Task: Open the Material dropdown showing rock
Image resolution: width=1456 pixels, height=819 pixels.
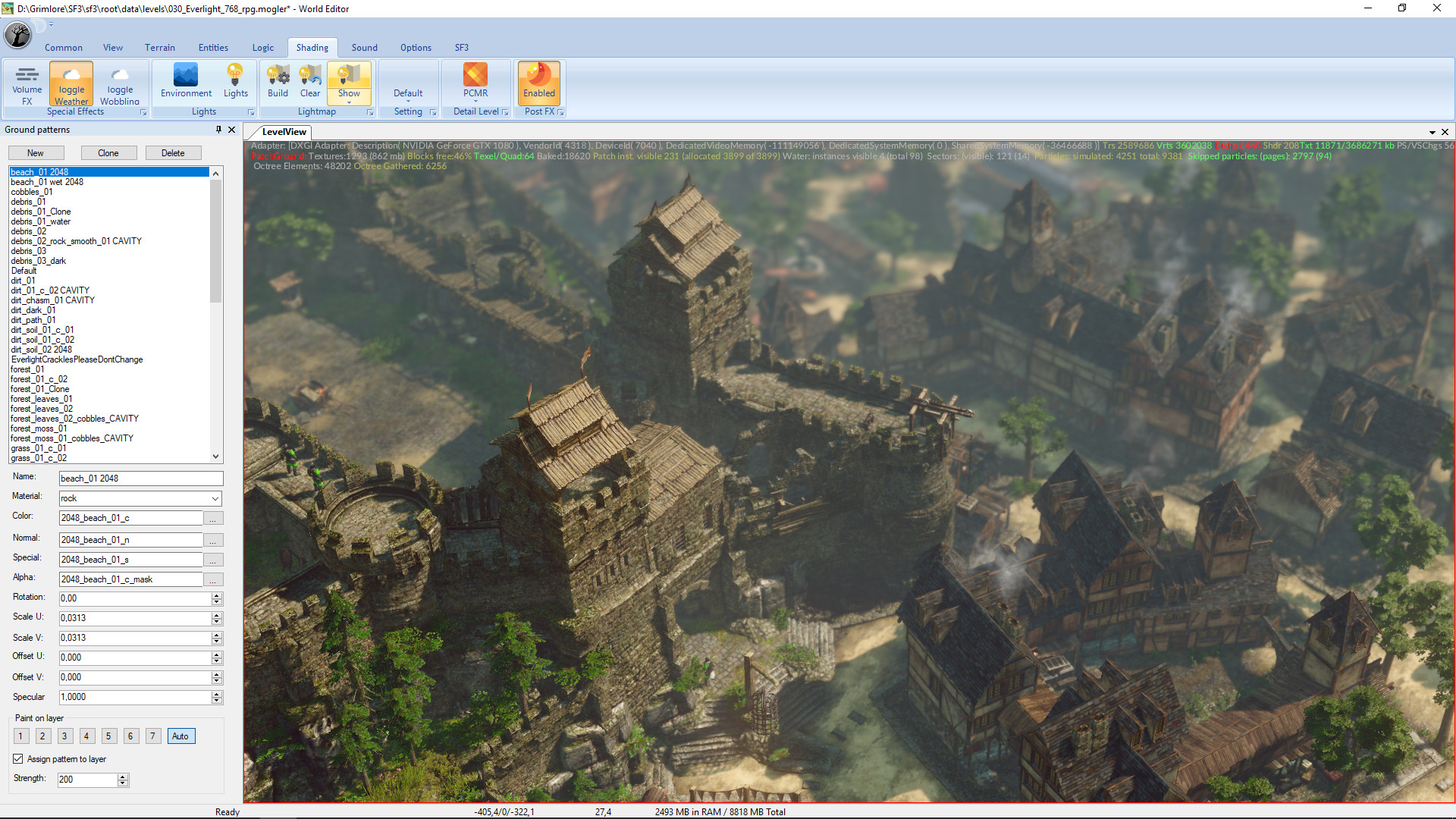Action: [215, 498]
